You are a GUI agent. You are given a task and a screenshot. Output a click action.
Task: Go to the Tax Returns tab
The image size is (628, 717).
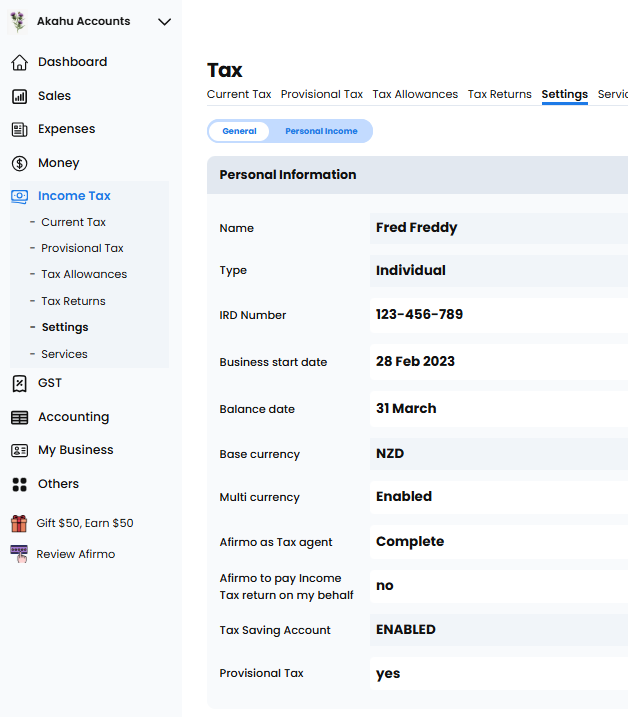point(499,94)
